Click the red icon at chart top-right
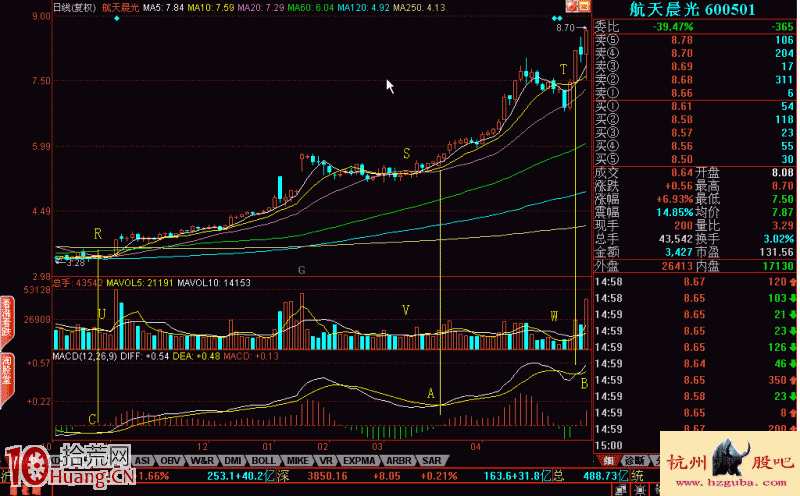The height and width of the screenshot is (496, 800). point(572,6)
